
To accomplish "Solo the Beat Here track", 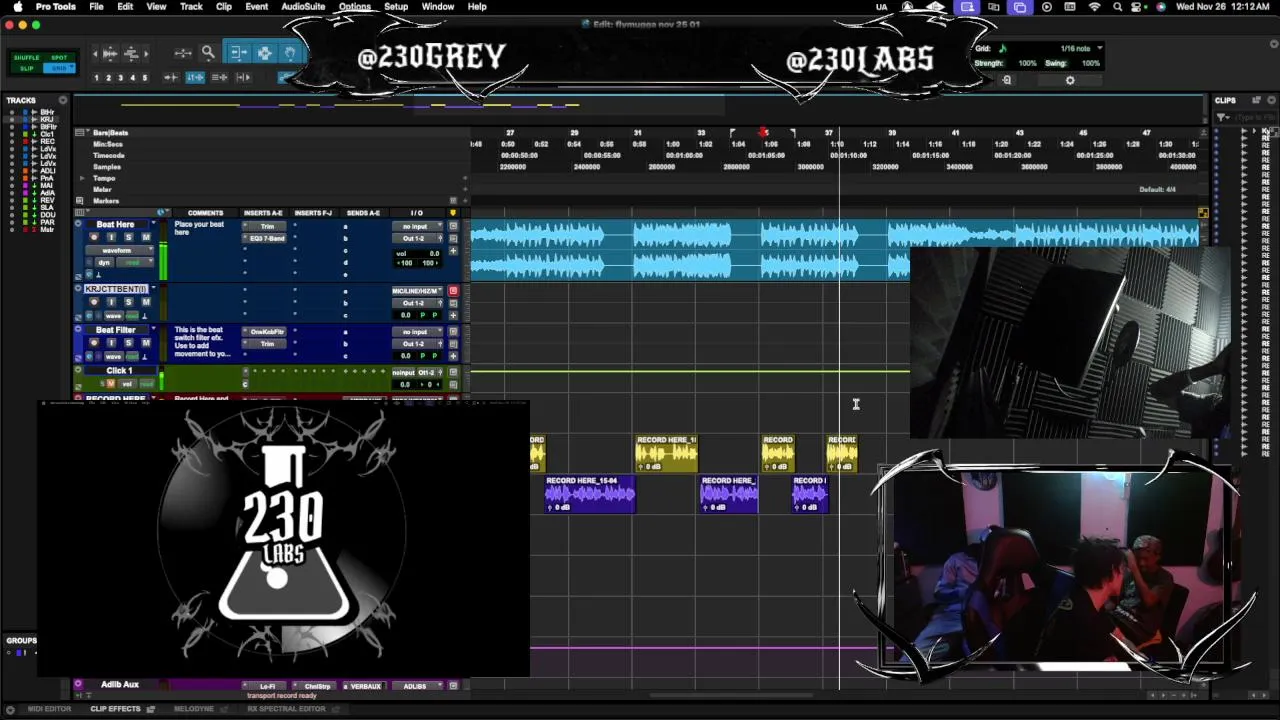I will click(x=128, y=237).
